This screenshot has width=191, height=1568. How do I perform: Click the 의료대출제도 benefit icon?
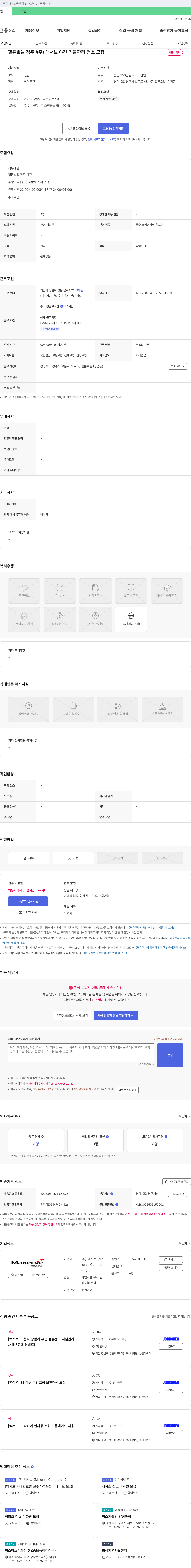(60, 619)
